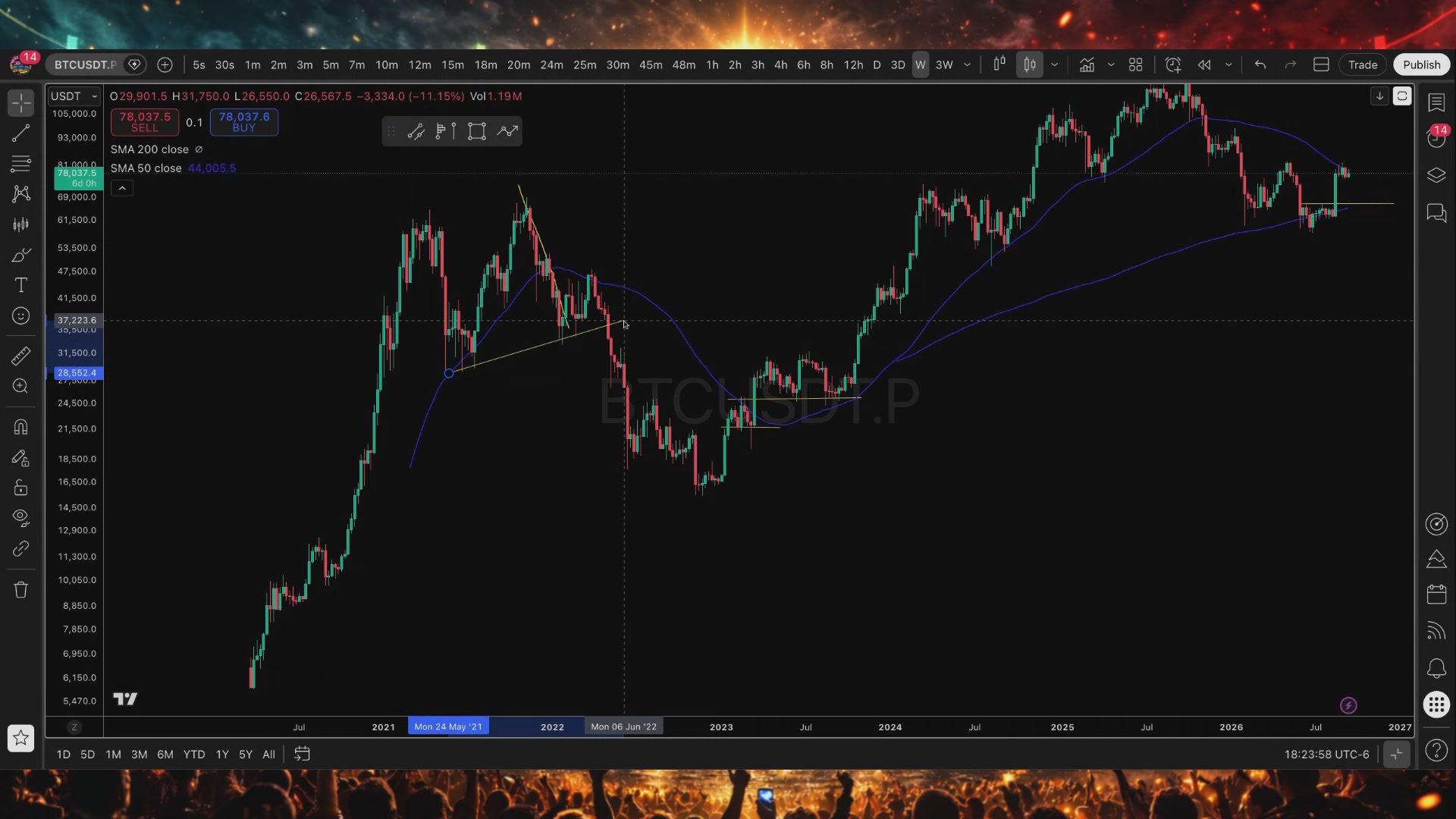Click the add symbol plus icon
This screenshot has width=1456, height=819.
point(165,64)
